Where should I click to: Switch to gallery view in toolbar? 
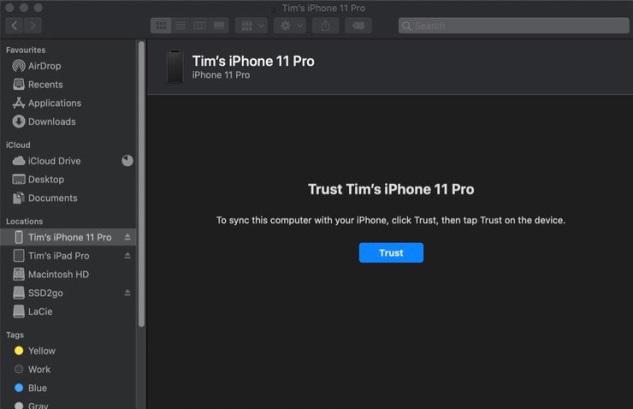click(219, 26)
